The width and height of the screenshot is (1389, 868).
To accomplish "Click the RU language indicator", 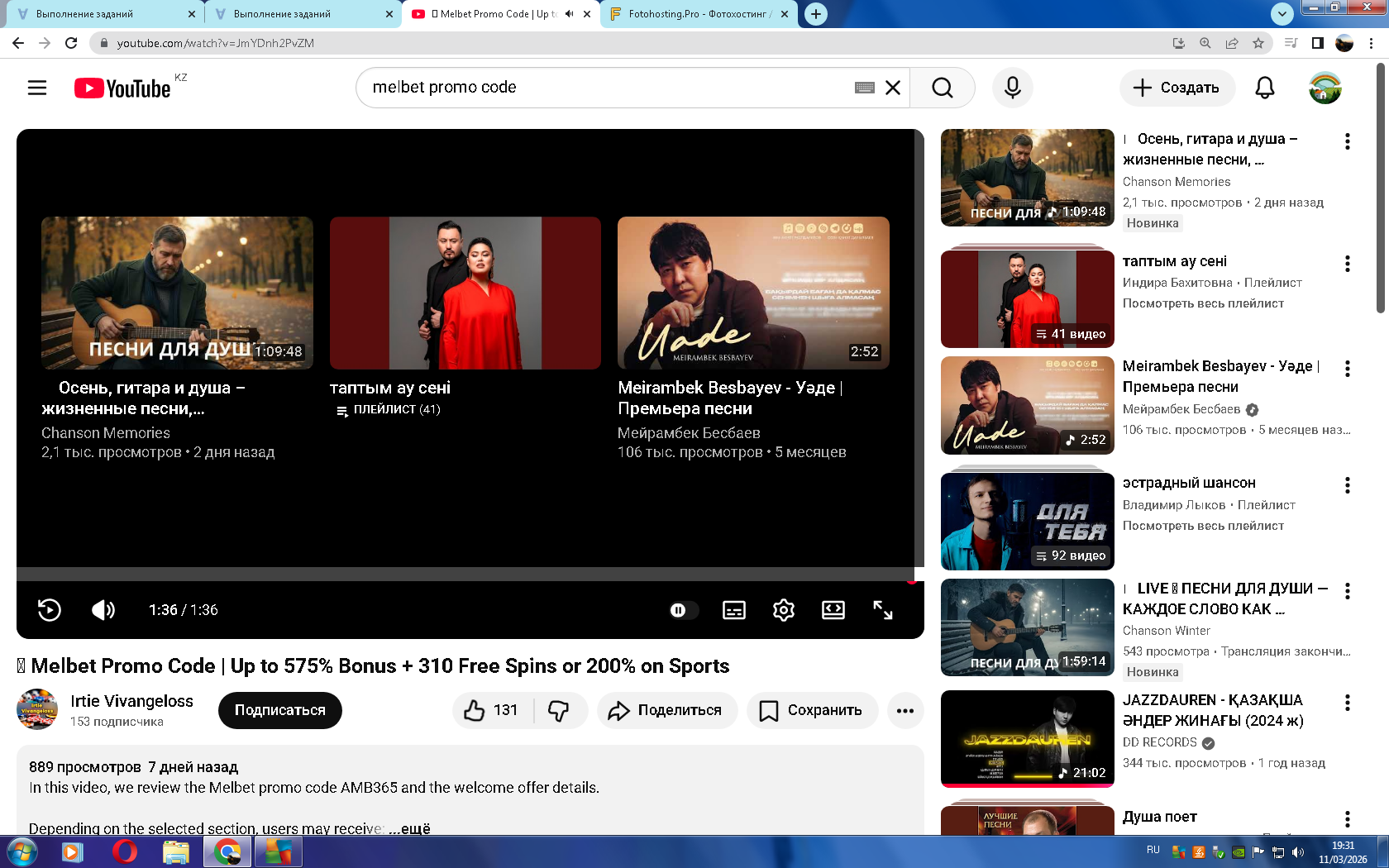I will 1153,850.
